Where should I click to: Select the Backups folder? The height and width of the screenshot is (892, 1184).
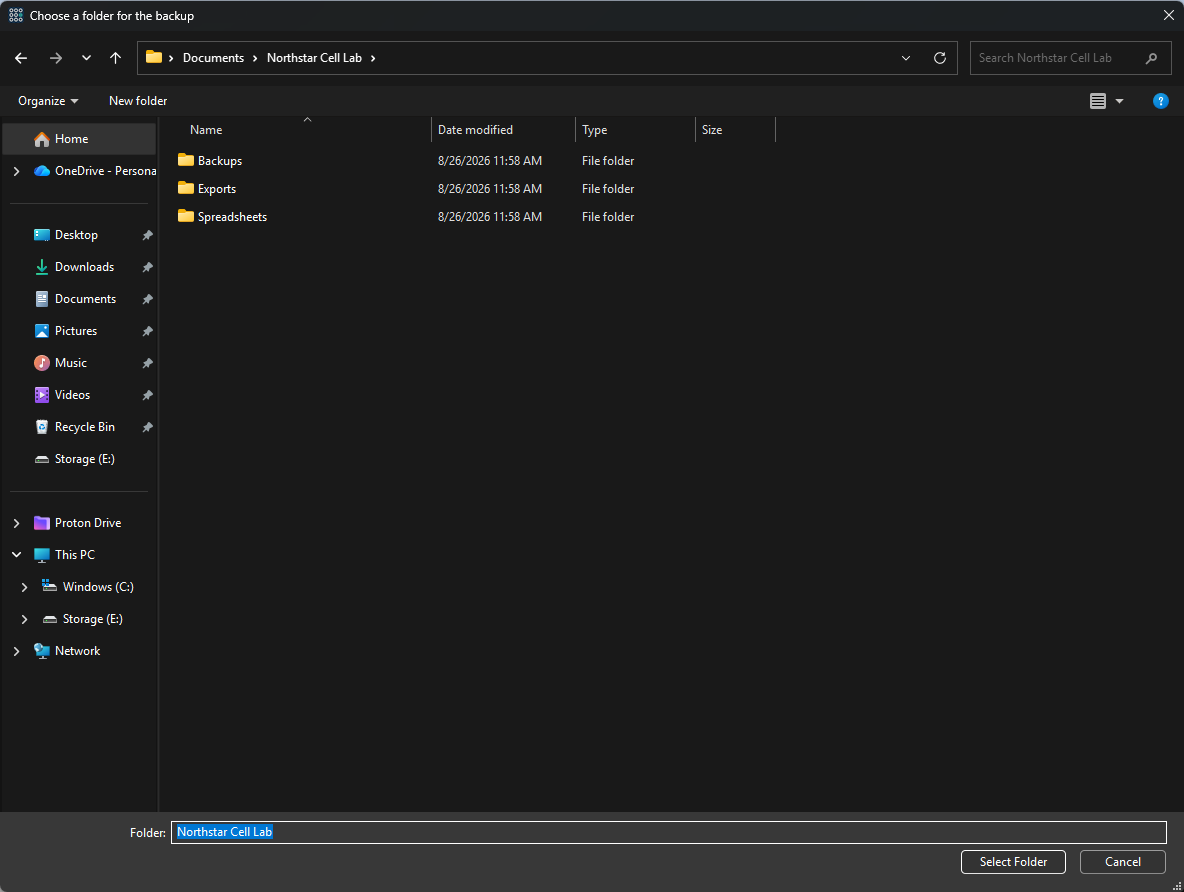(x=220, y=161)
